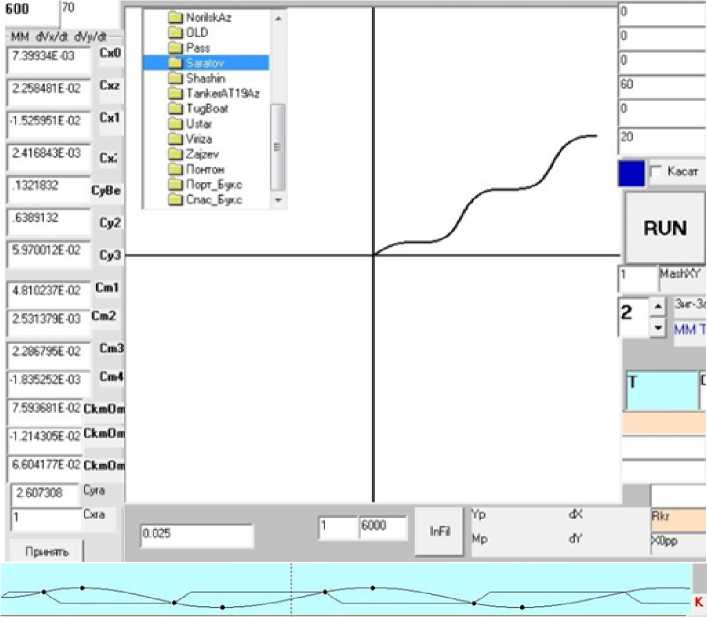
Task: Click the CkmOm field 7.593681E-02
Action: [45, 412]
